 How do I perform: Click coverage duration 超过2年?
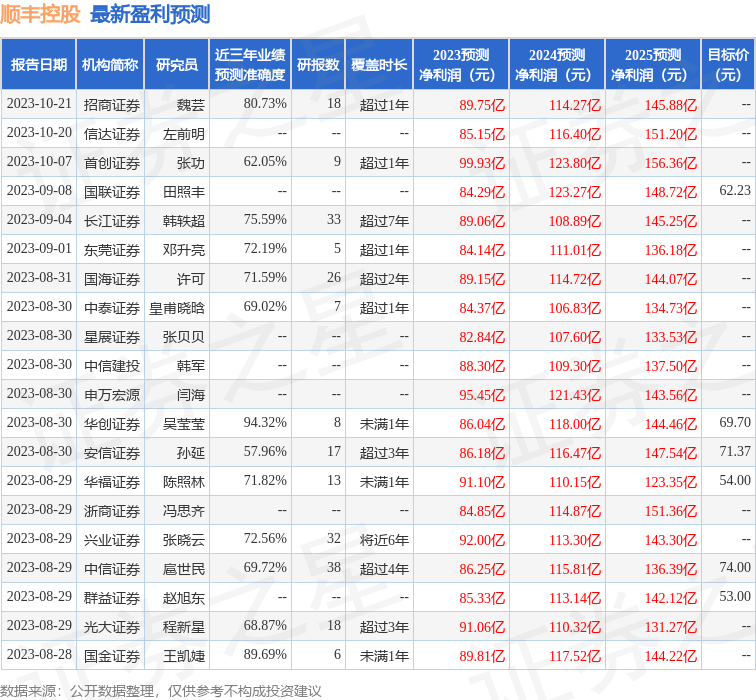click(x=384, y=279)
